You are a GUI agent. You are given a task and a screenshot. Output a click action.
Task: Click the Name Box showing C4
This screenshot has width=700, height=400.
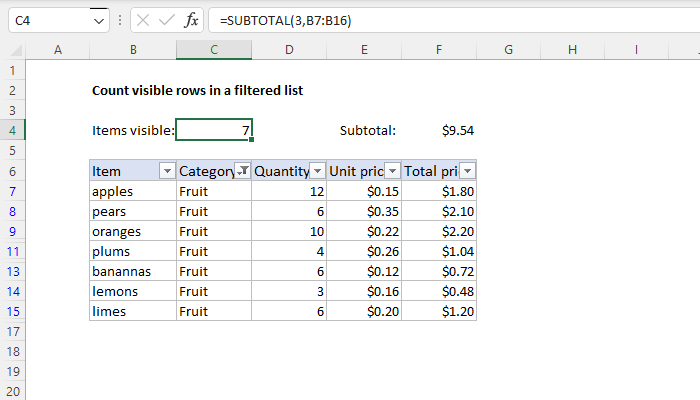coord(45,19)
